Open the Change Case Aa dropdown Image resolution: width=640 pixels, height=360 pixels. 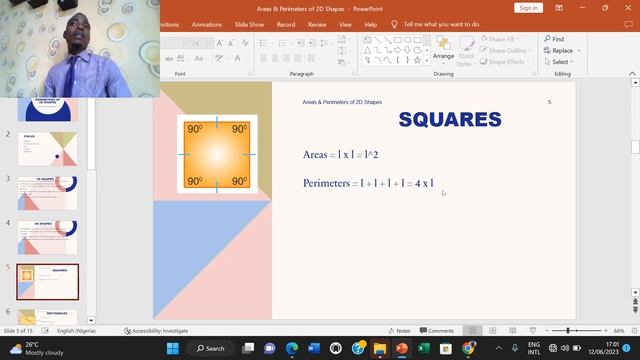[200, 58]
